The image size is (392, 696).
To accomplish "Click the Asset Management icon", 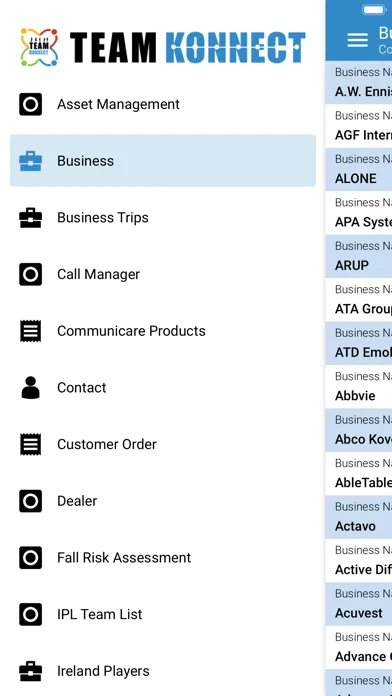I will point(31,104).
